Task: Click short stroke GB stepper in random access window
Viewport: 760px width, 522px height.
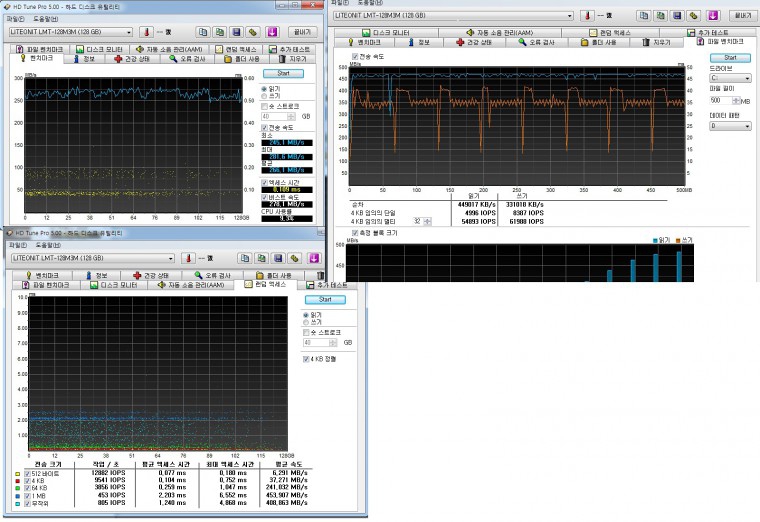Action: 332,343
